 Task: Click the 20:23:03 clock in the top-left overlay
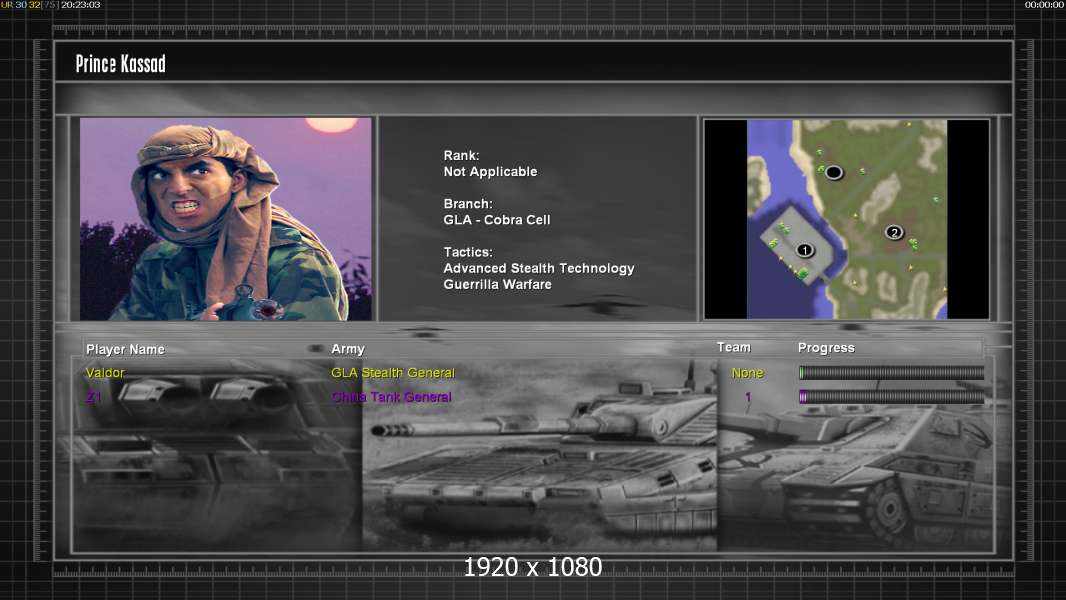[x=81, y=5]
